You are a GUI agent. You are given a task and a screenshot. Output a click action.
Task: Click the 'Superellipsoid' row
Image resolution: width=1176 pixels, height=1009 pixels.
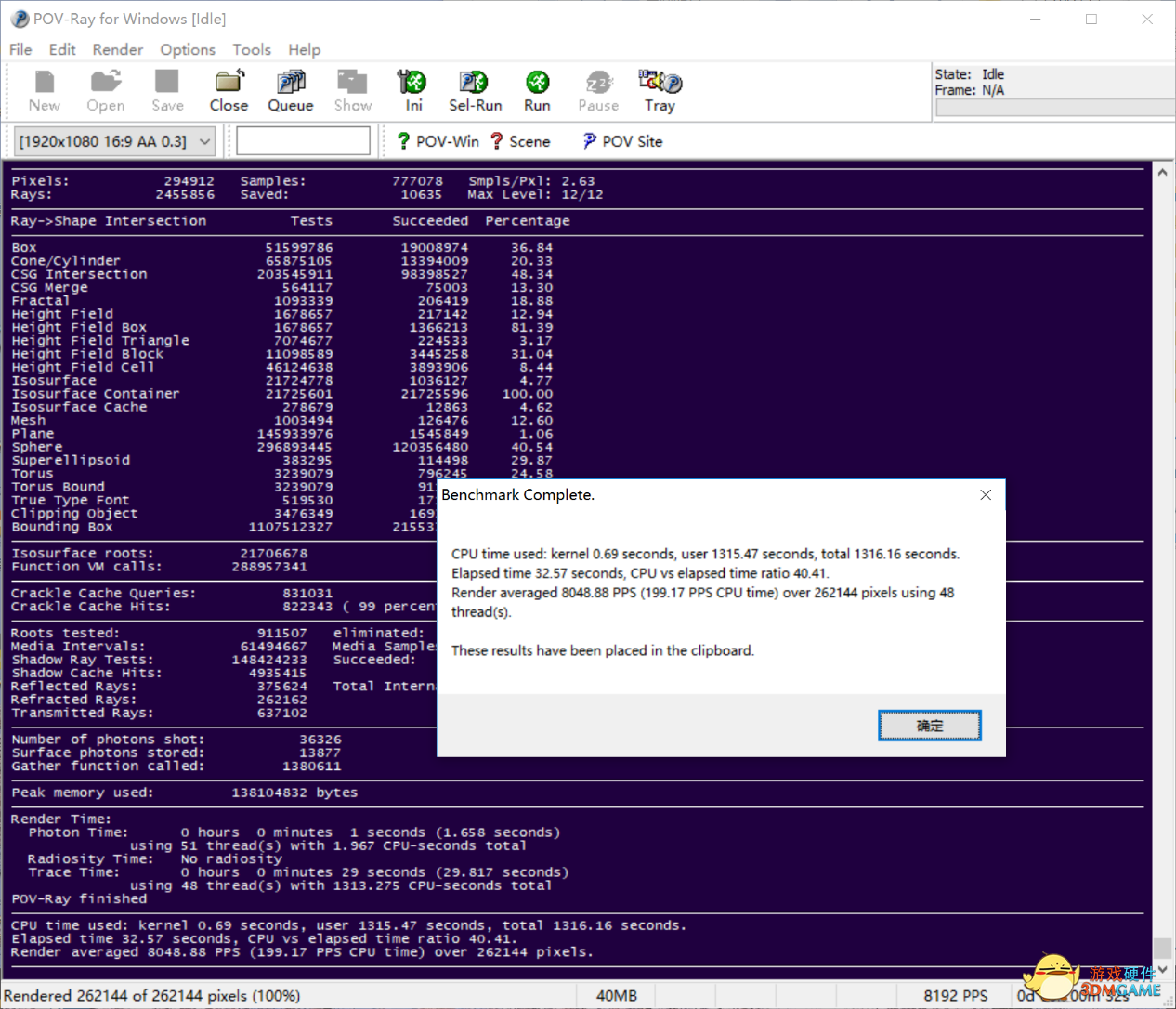click(281, 460)
